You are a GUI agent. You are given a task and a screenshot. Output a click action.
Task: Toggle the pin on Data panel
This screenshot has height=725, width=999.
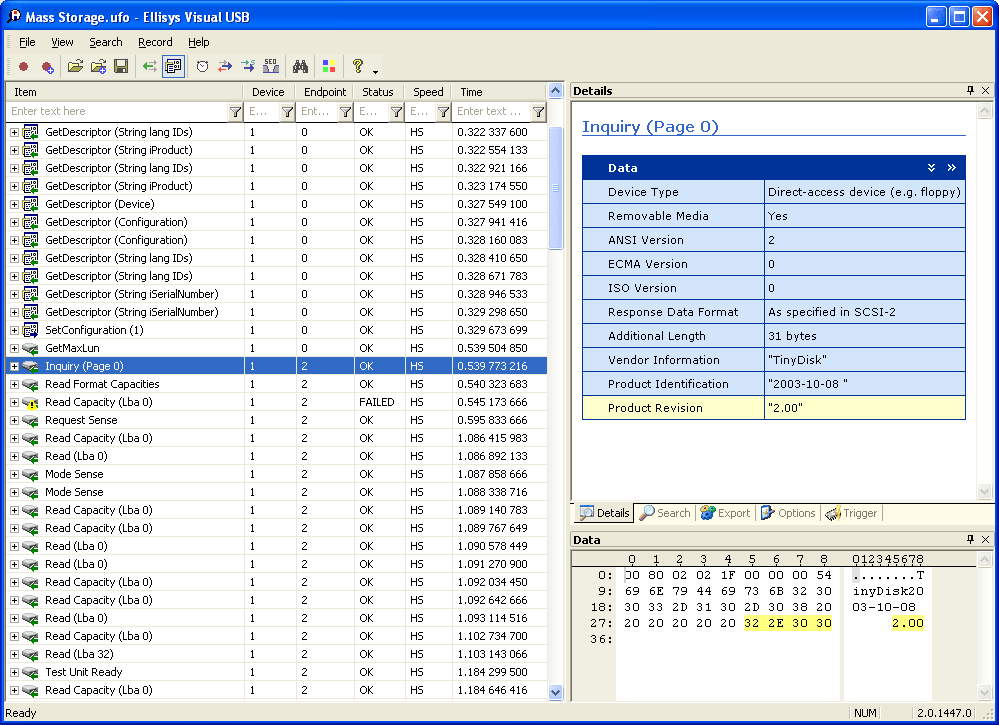pyautogui.click(x=970, y=540)
